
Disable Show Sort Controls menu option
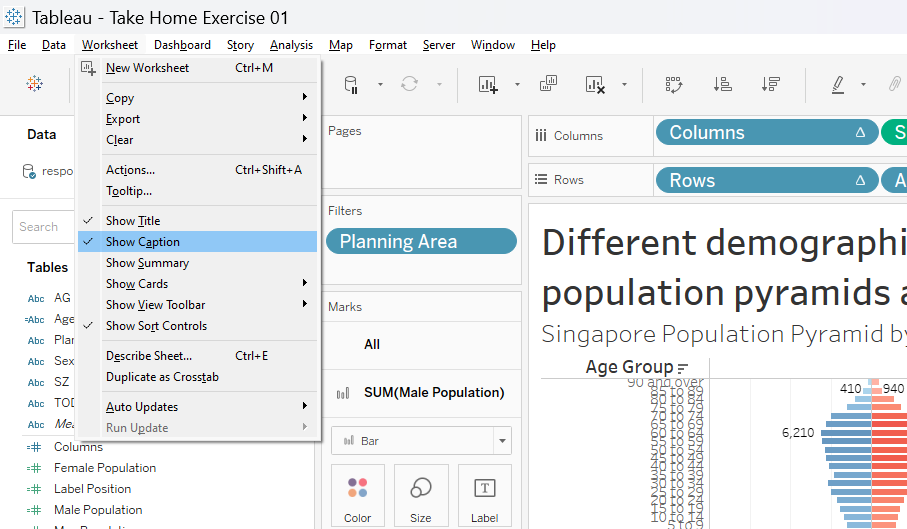156,326
